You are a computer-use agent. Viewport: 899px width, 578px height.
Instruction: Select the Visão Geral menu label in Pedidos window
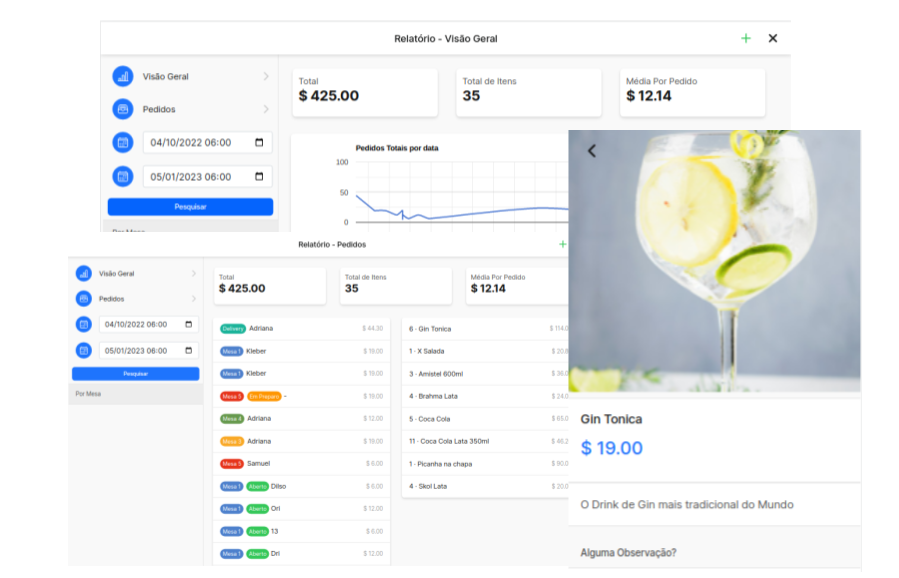point(116,274)
